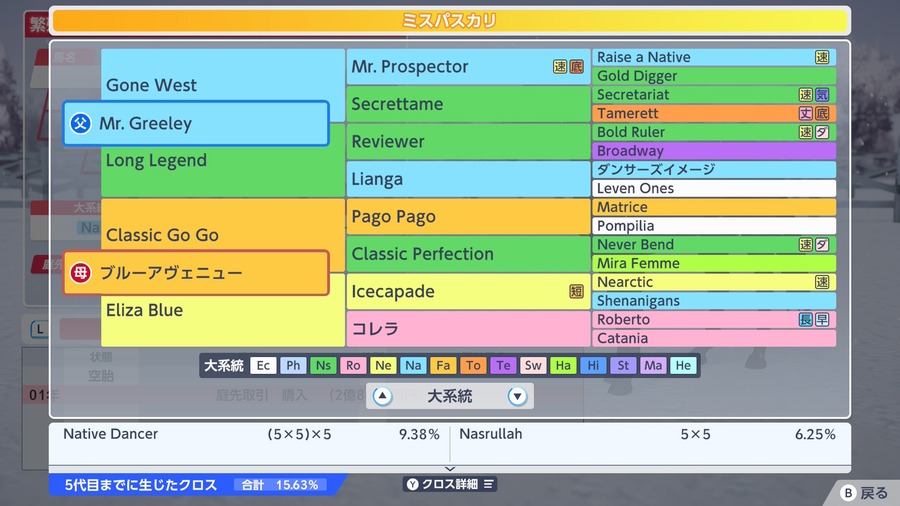900x506 pixels.
Task: Click the 気 icon on Secretariat row
Action: pyautogui.click(x=822, y=95)
